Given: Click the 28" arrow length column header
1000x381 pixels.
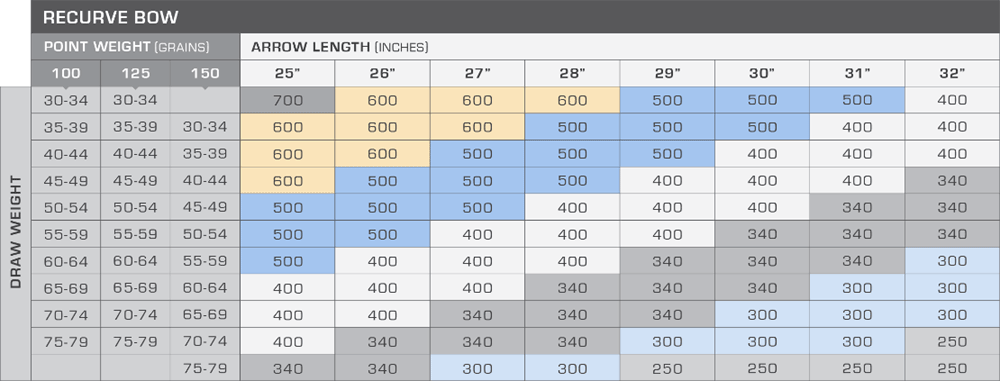Looking at the screenshot, I should point(572,73).
